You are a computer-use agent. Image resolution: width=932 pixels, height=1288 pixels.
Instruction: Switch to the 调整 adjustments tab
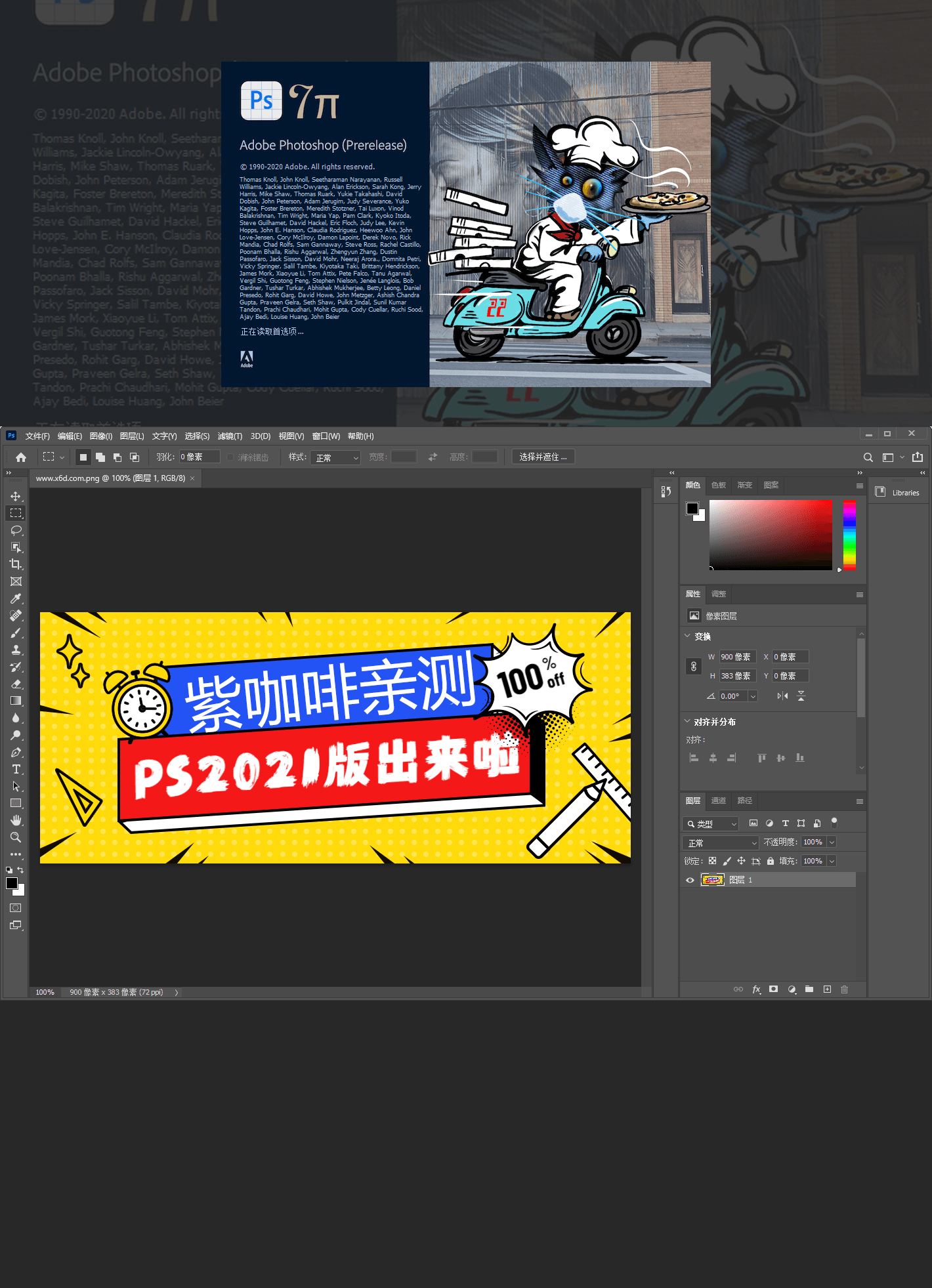pos(719,594)
